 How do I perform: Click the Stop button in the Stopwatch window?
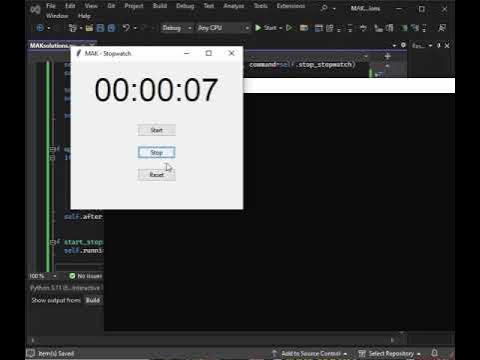(157, 152)
